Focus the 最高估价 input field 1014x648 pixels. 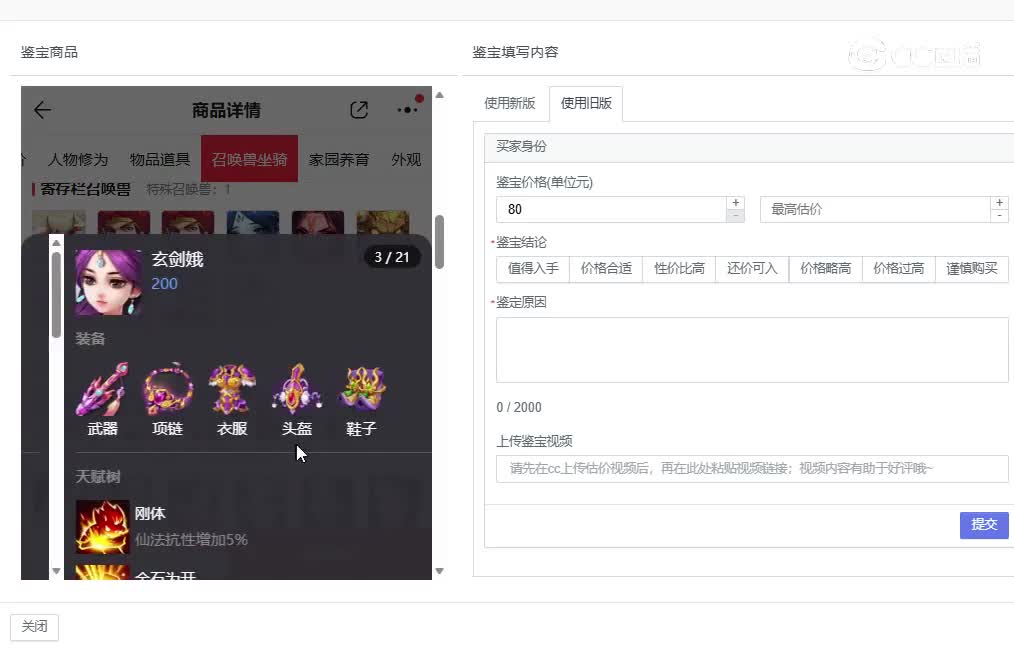click(x=875, y=210)
